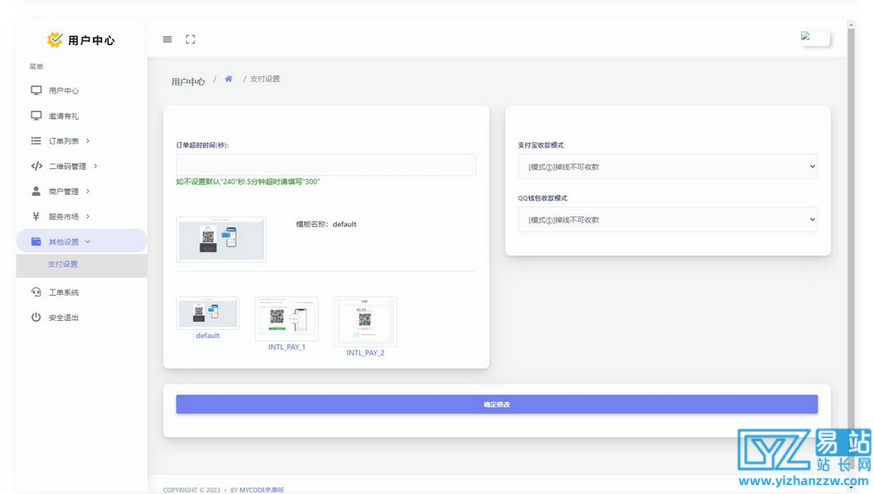Click the user avatar in top right
Viewport: 874px width, 494px height.
815,38
